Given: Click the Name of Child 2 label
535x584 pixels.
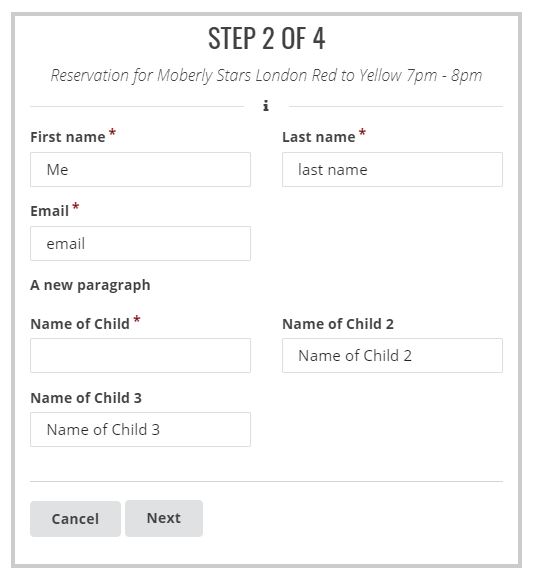Looking at the screenshot, I should tap(338, 324).
